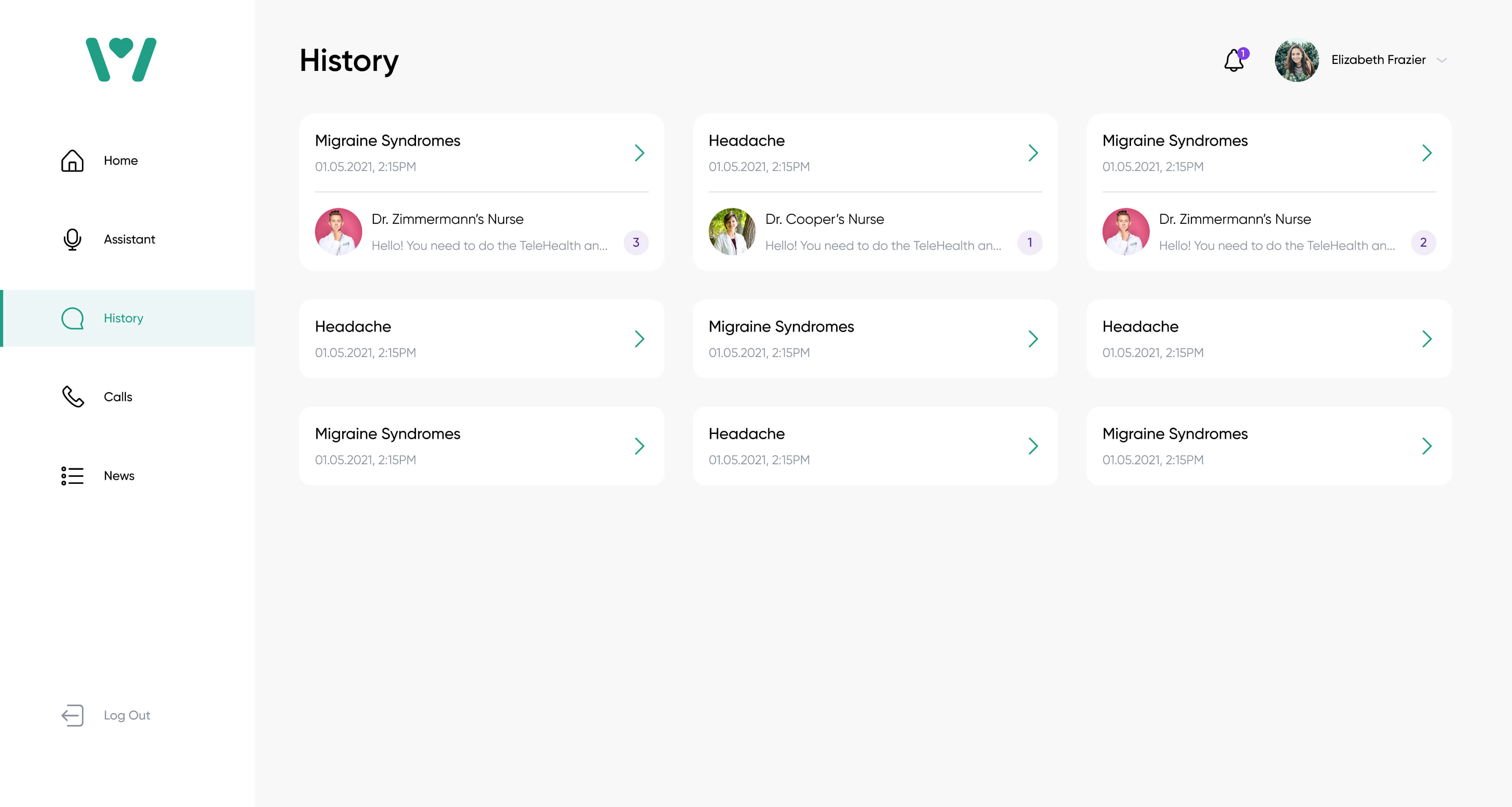The image size is (1512, 807).
Task: Click the unread badge showing 3
Action: [636, 243]
